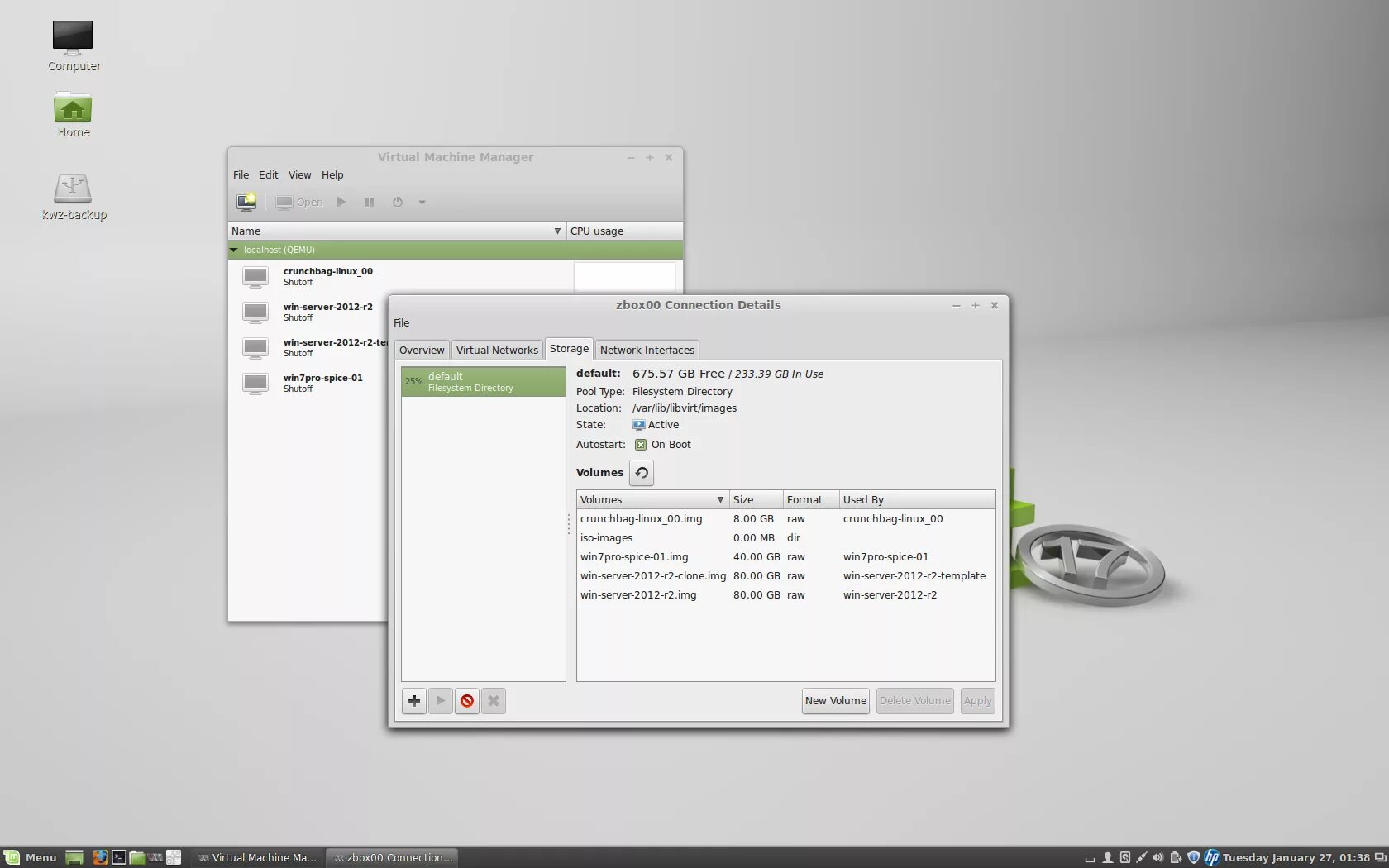Select the win-server-2012-r2.img volume

tap(785, 595)
